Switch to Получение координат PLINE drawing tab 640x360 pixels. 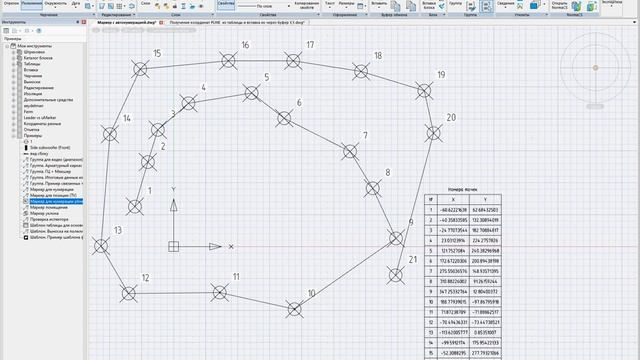(237, 22)
